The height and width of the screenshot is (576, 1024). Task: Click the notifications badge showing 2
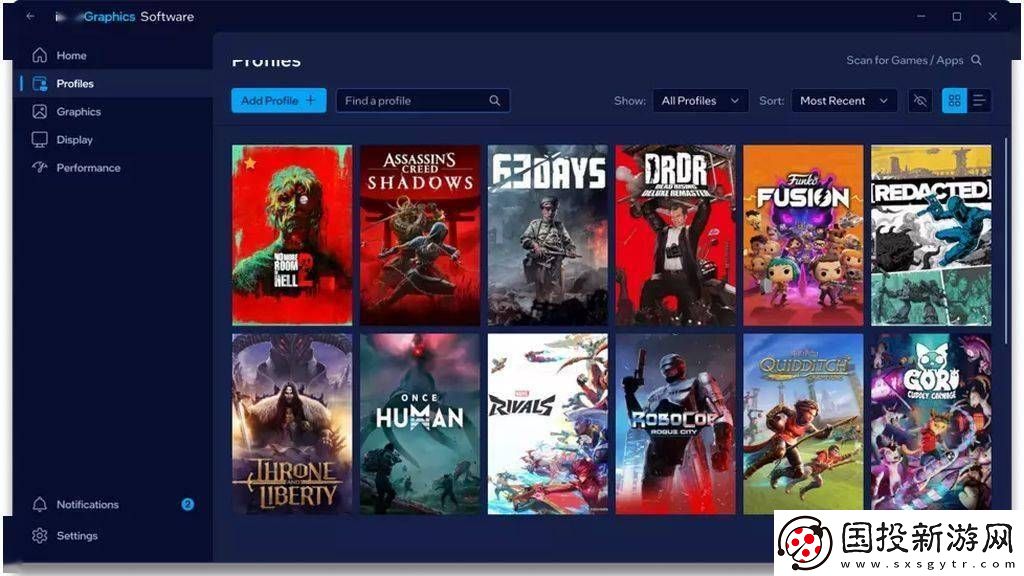[187, 504]
